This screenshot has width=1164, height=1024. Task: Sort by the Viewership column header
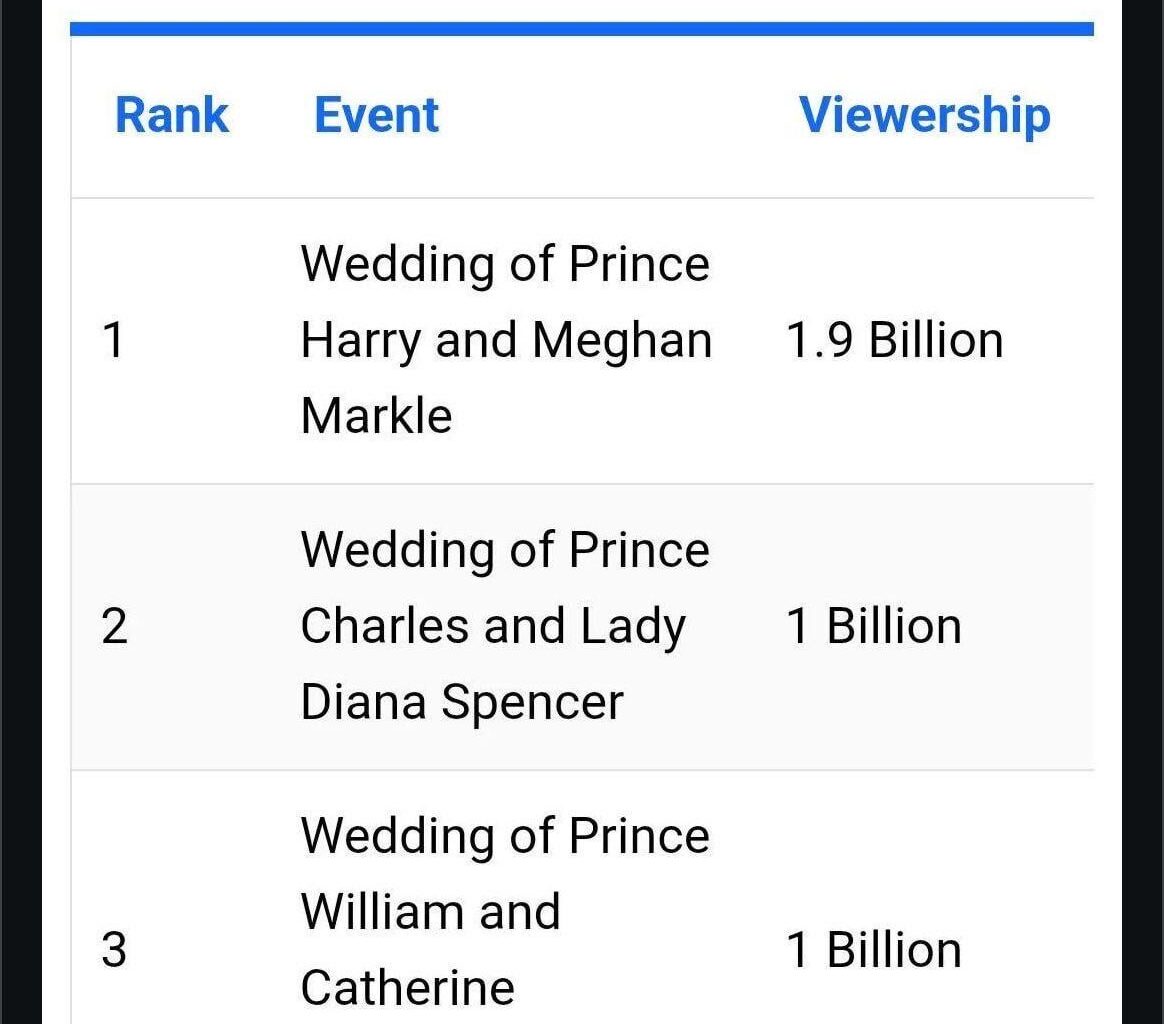pyautogui.click(x=924, y=115)
